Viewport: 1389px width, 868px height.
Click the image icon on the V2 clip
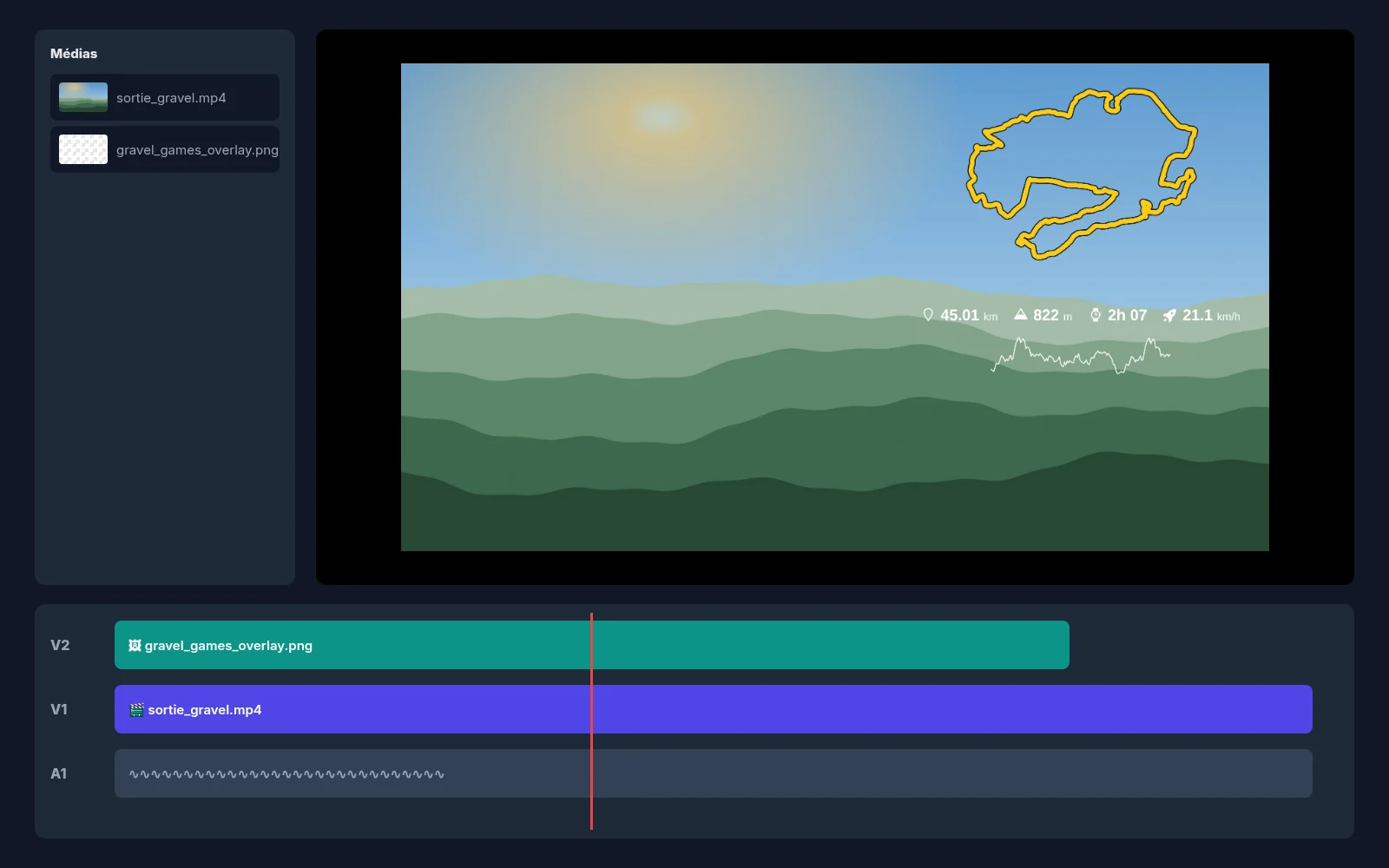(x=135, y=646)
